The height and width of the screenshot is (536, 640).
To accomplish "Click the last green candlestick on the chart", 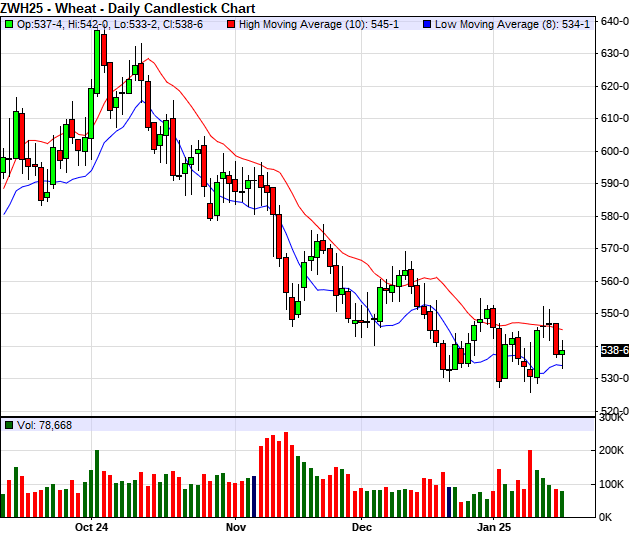I will click(562, 352).
